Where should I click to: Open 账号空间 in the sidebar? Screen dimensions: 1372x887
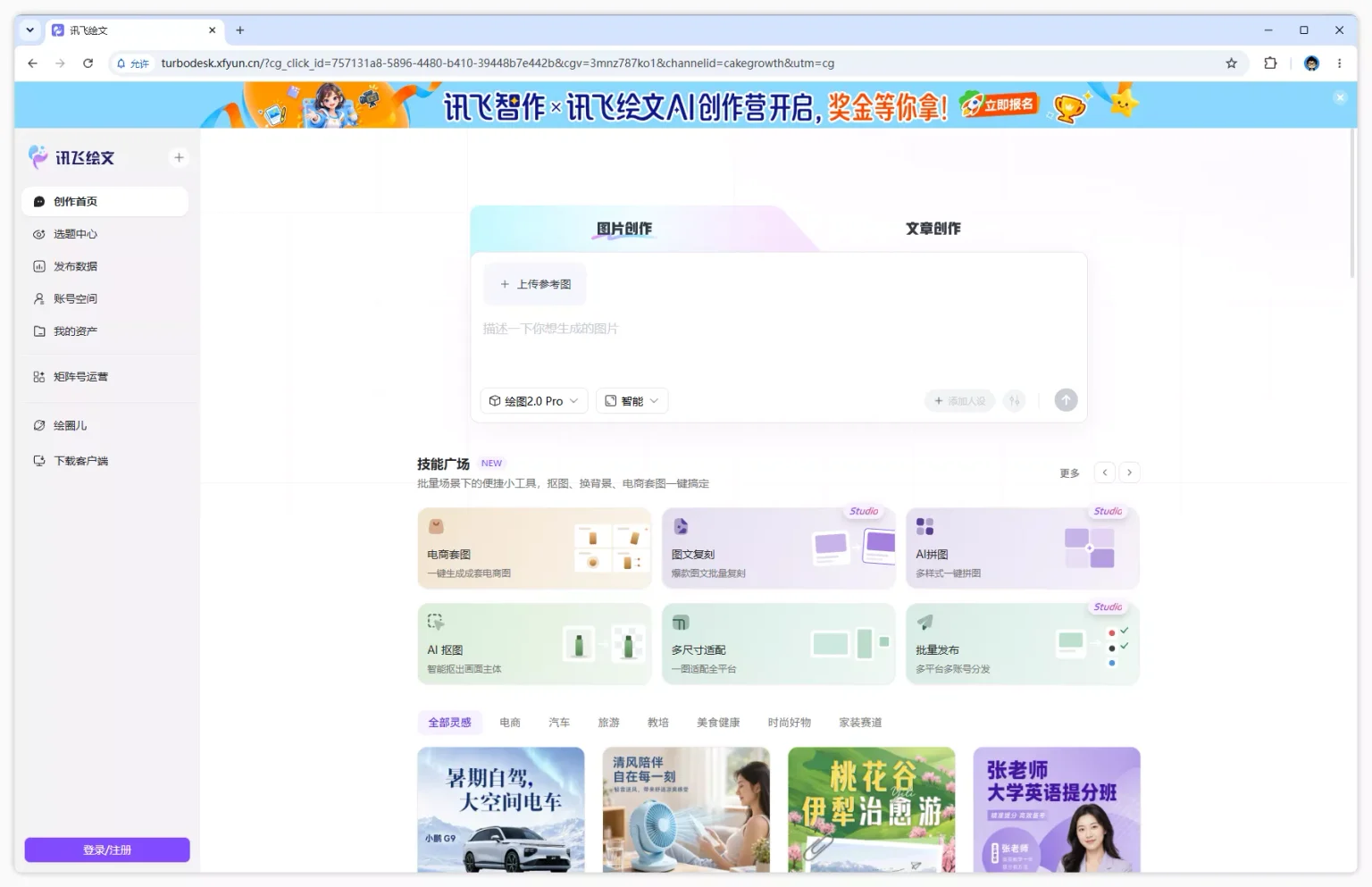pyautogui.click(x=105, y=298)
